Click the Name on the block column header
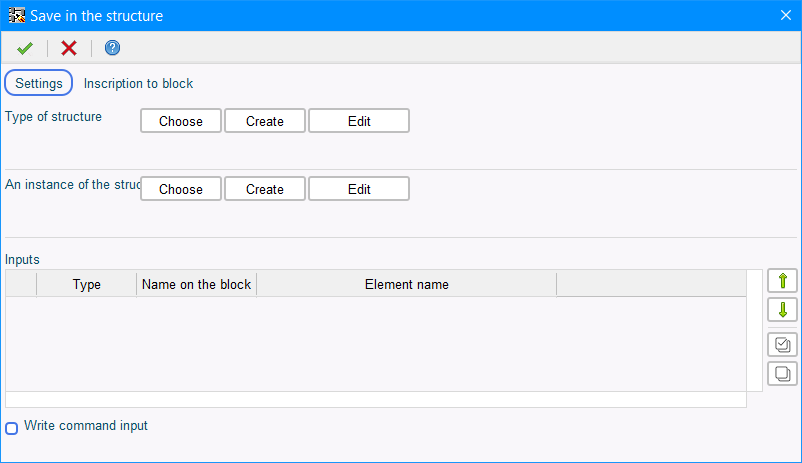Image resolution: width=802 pixels, height=463 pixels. point(196,284)
